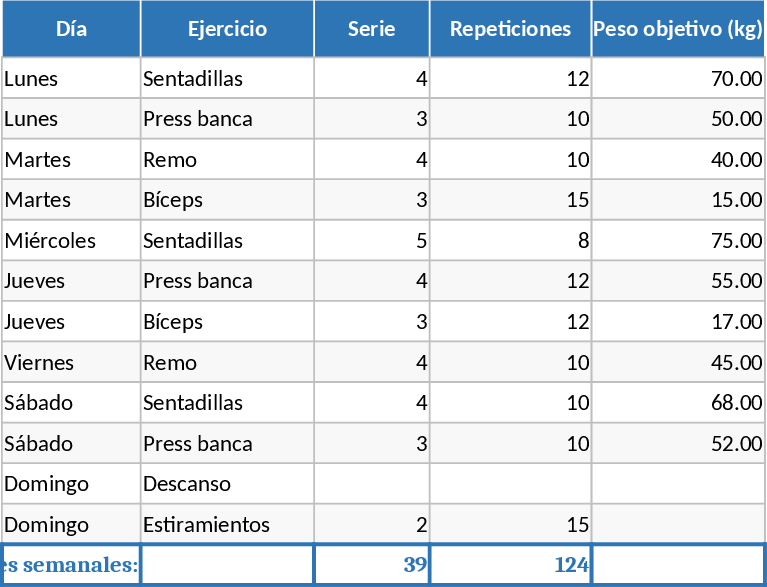Screen dimensions: 767x587
Task: Click the Viernes day cell
Action: (x=71, y=363)
